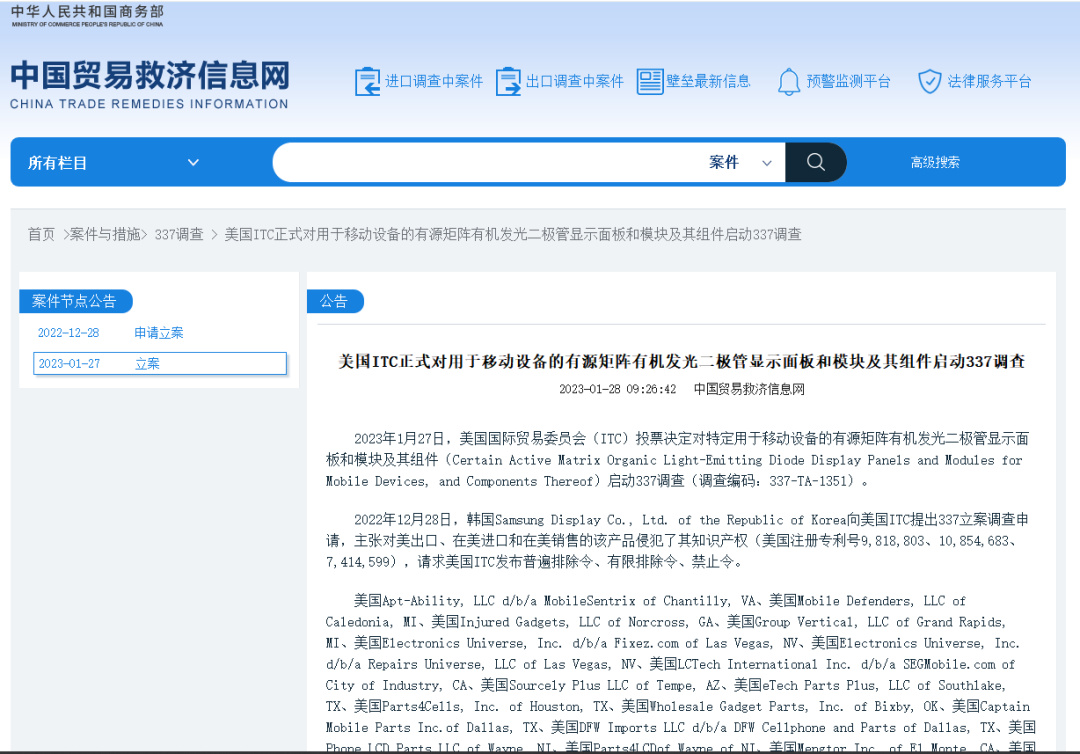This screenshot has width=1080, height=754.
Task: Click the breadcrumb article title text
Action: 513,235
